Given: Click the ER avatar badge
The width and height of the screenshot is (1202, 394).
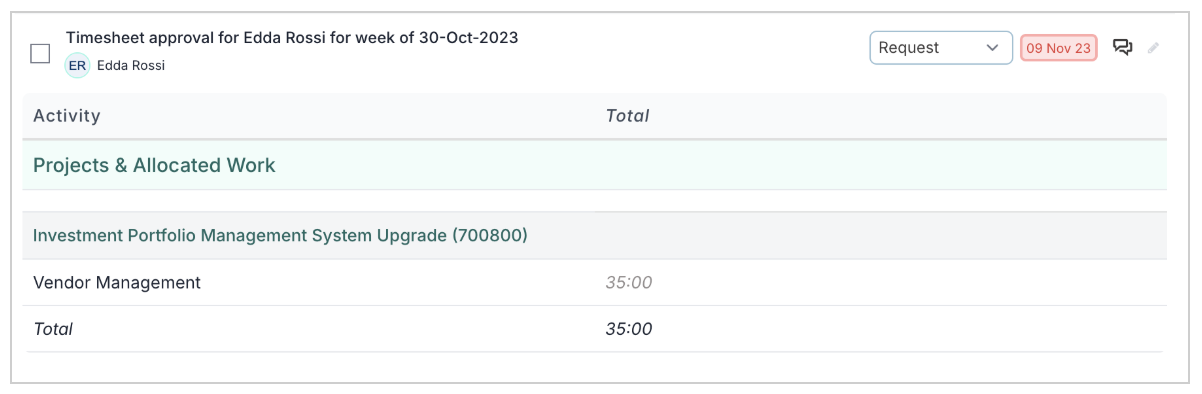Looking at the screenshot, I should point(77,65).
